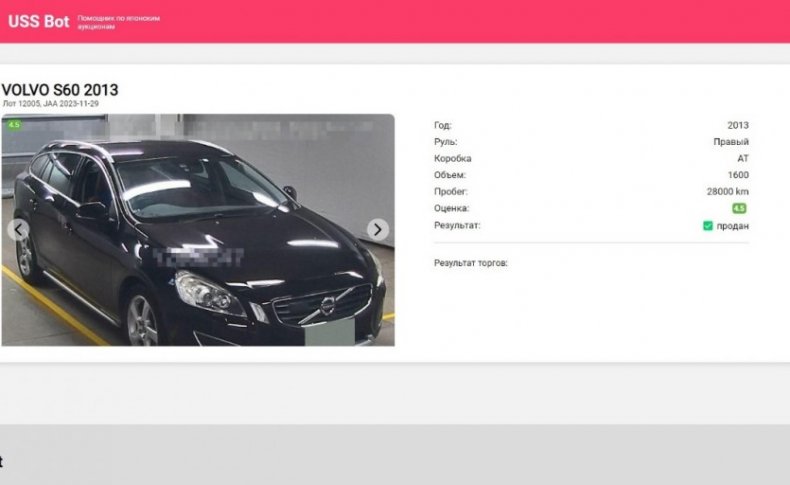
Task: Click the engine volume value 1600
Action: tap(738, 175)
